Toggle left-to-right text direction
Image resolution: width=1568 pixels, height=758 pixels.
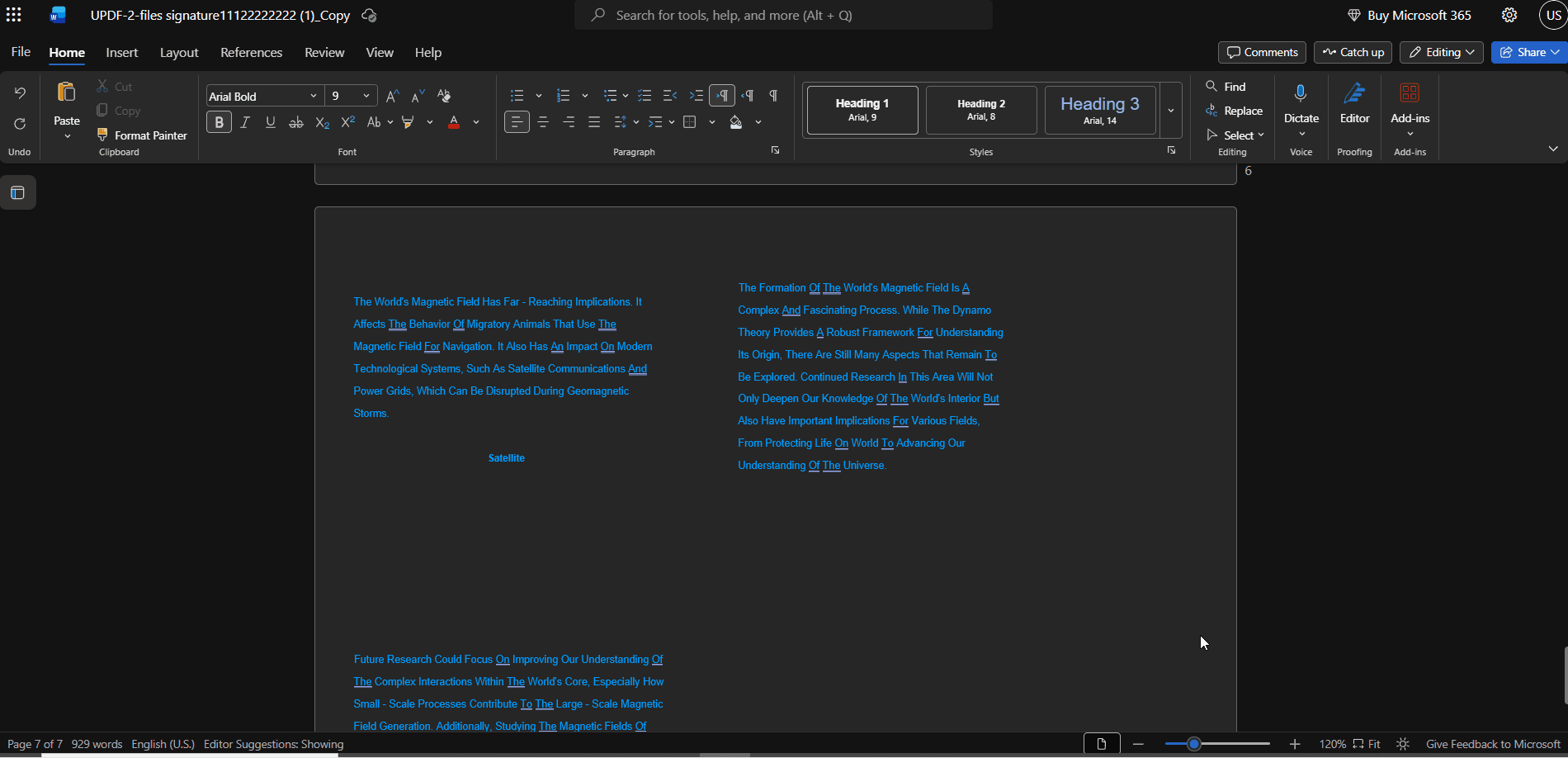(722, 96)
